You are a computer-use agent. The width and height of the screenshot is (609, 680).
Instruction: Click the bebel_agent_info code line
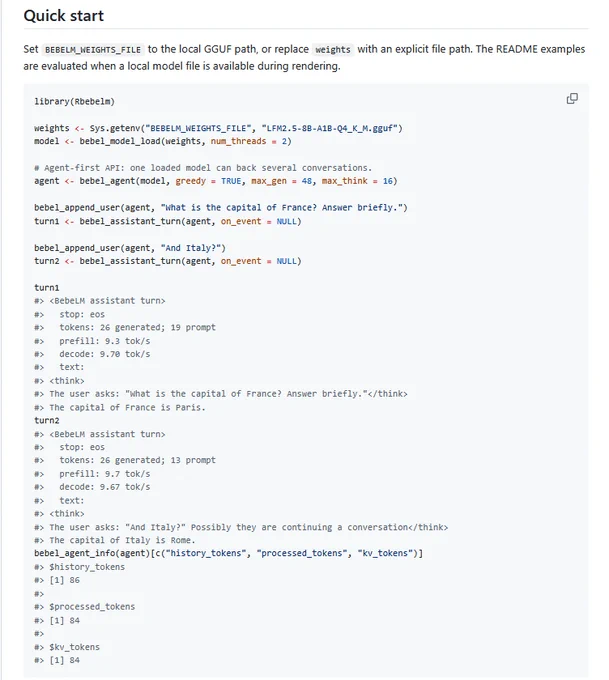click(229, 553)
